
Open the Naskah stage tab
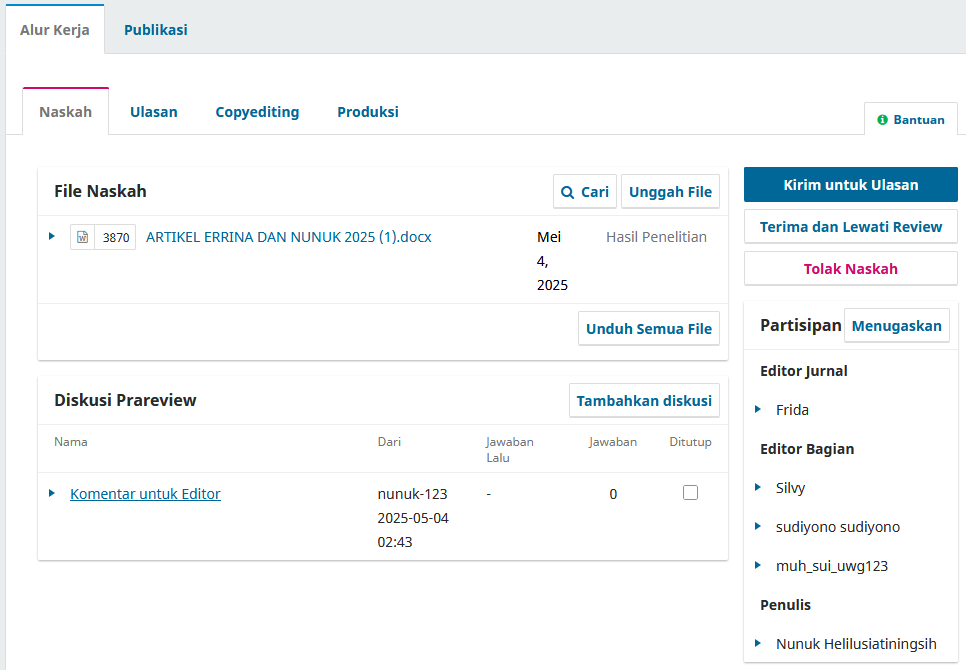(x=65, y=111)
